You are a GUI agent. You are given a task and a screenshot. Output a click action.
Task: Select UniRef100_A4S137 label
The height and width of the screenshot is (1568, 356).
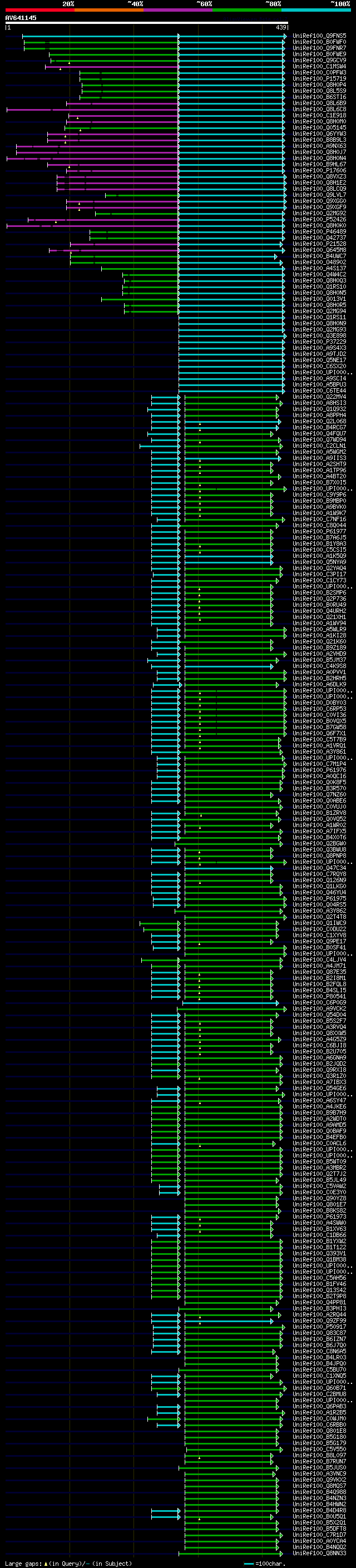[x=319, y=269]
